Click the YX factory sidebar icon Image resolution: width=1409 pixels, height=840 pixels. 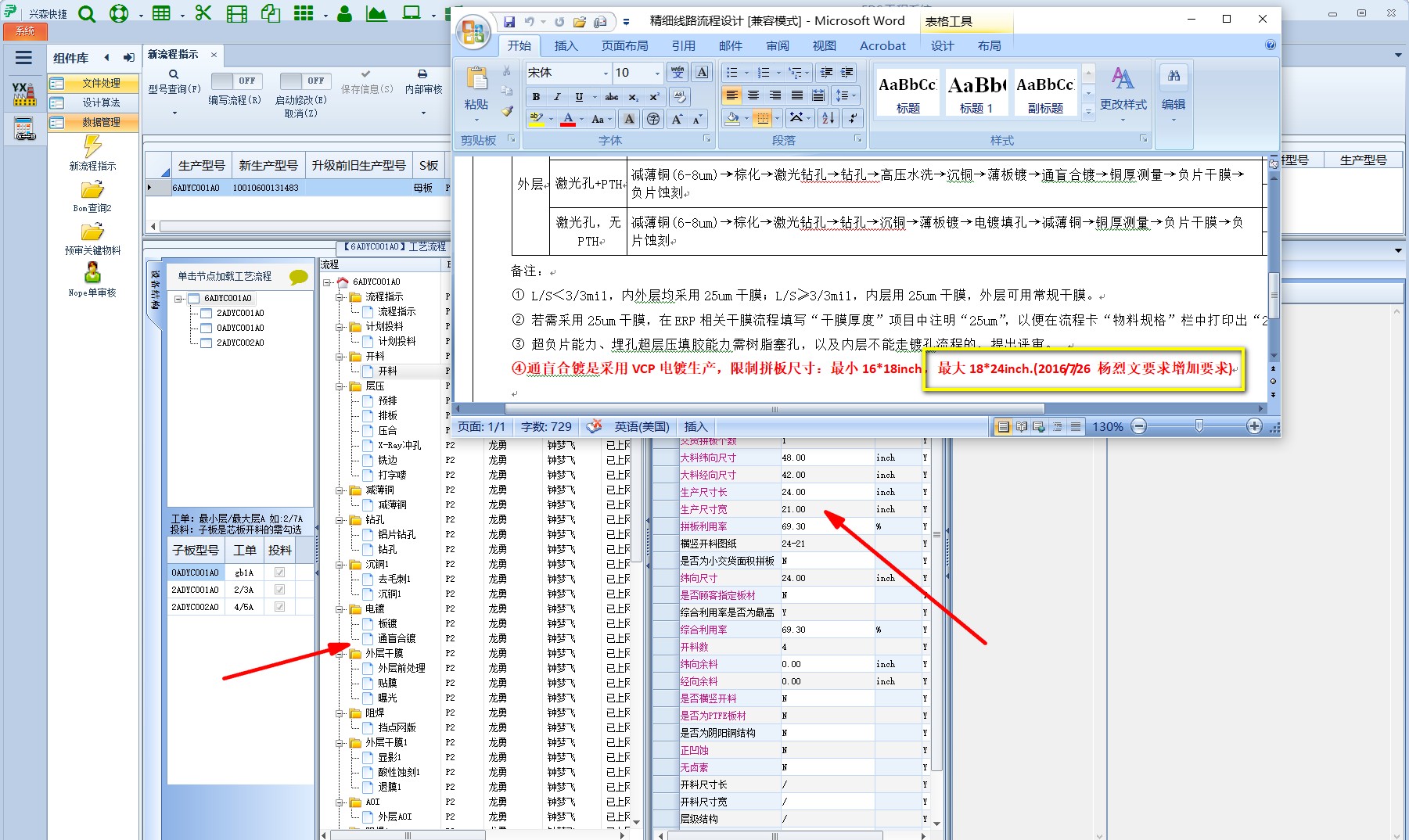(x=24, y=94)
